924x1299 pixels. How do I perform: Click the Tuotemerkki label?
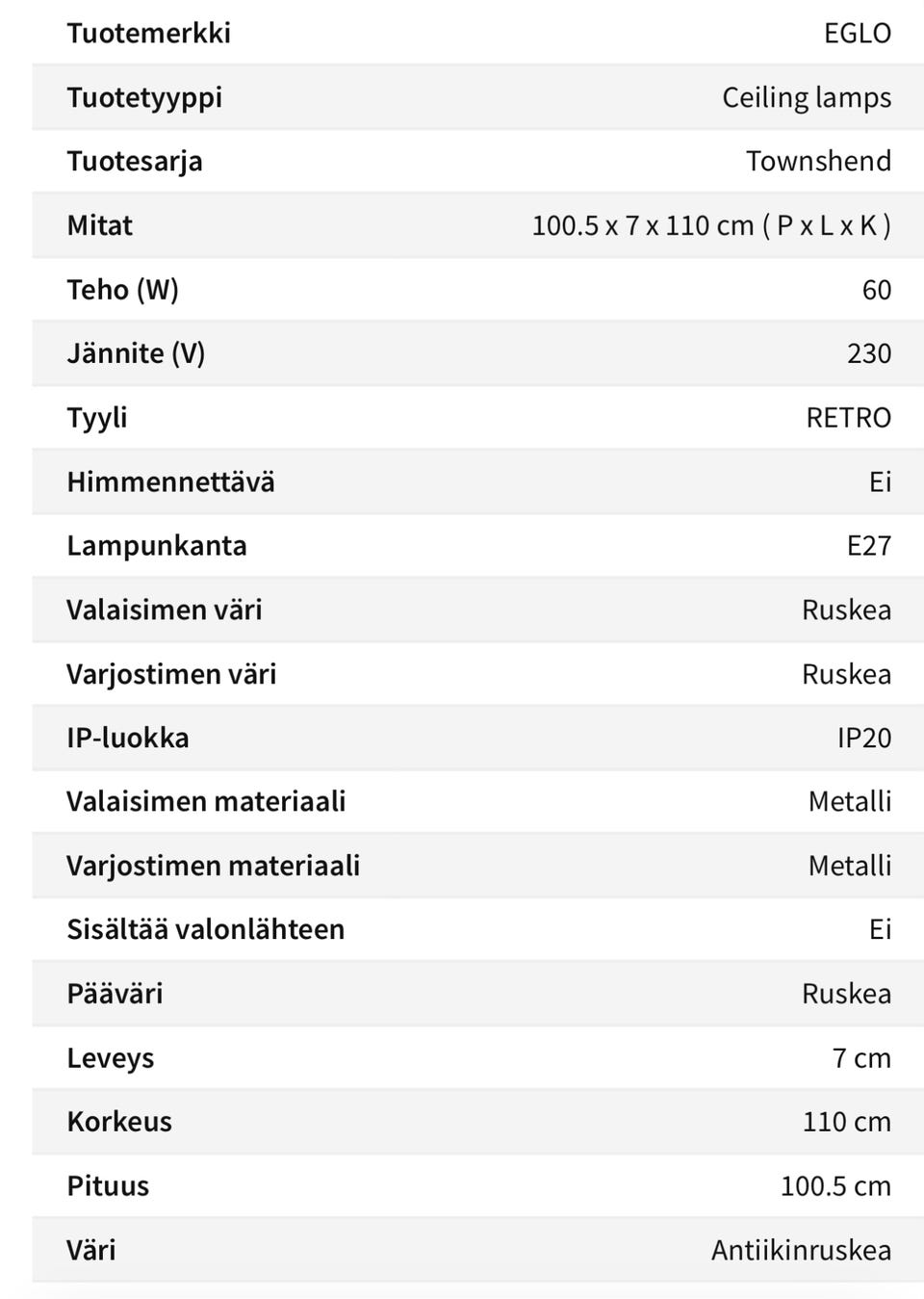[x=148, y=34]
